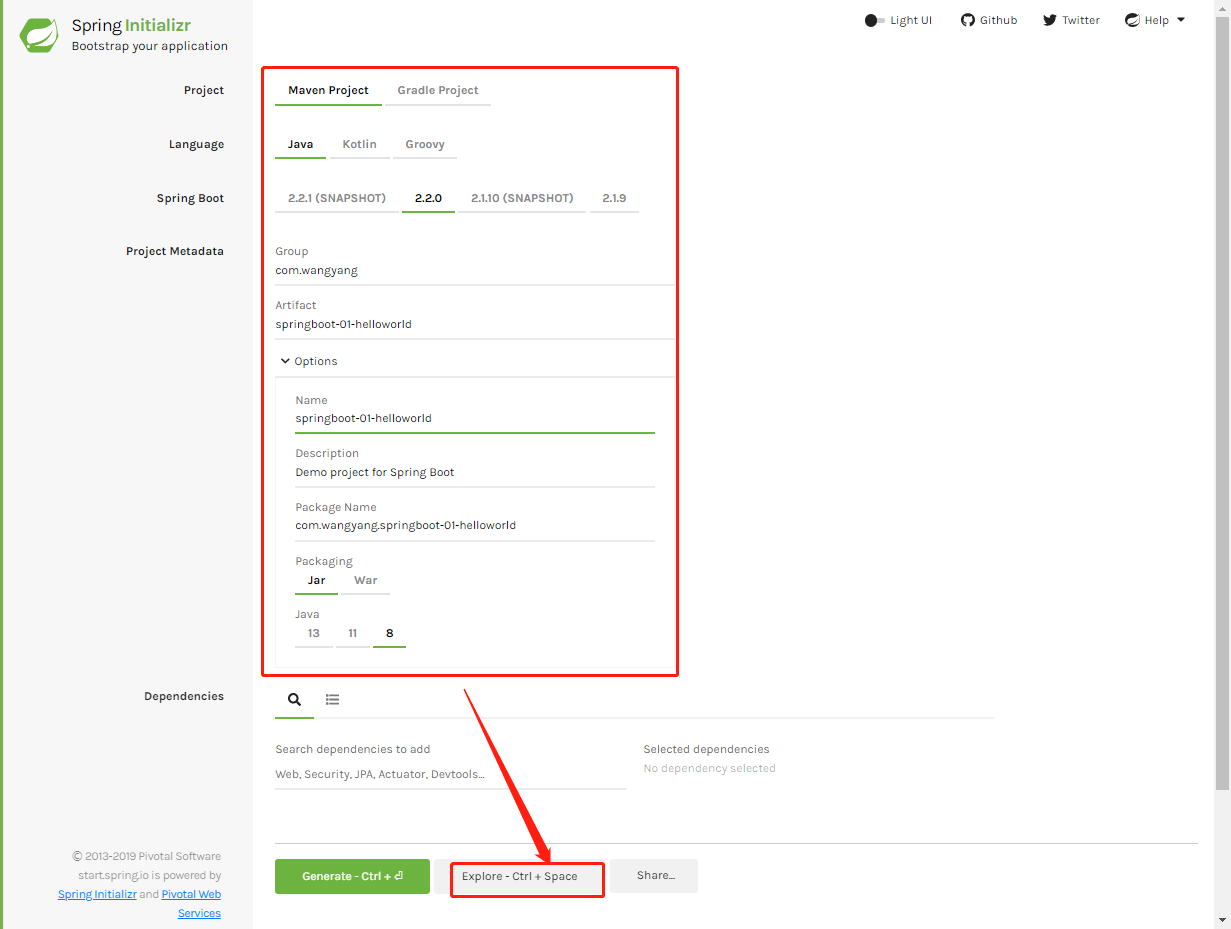Edit the Group field com.wangyang
Image resolution: width=1231 pixels, height=929 pixels.
(475, 271)
